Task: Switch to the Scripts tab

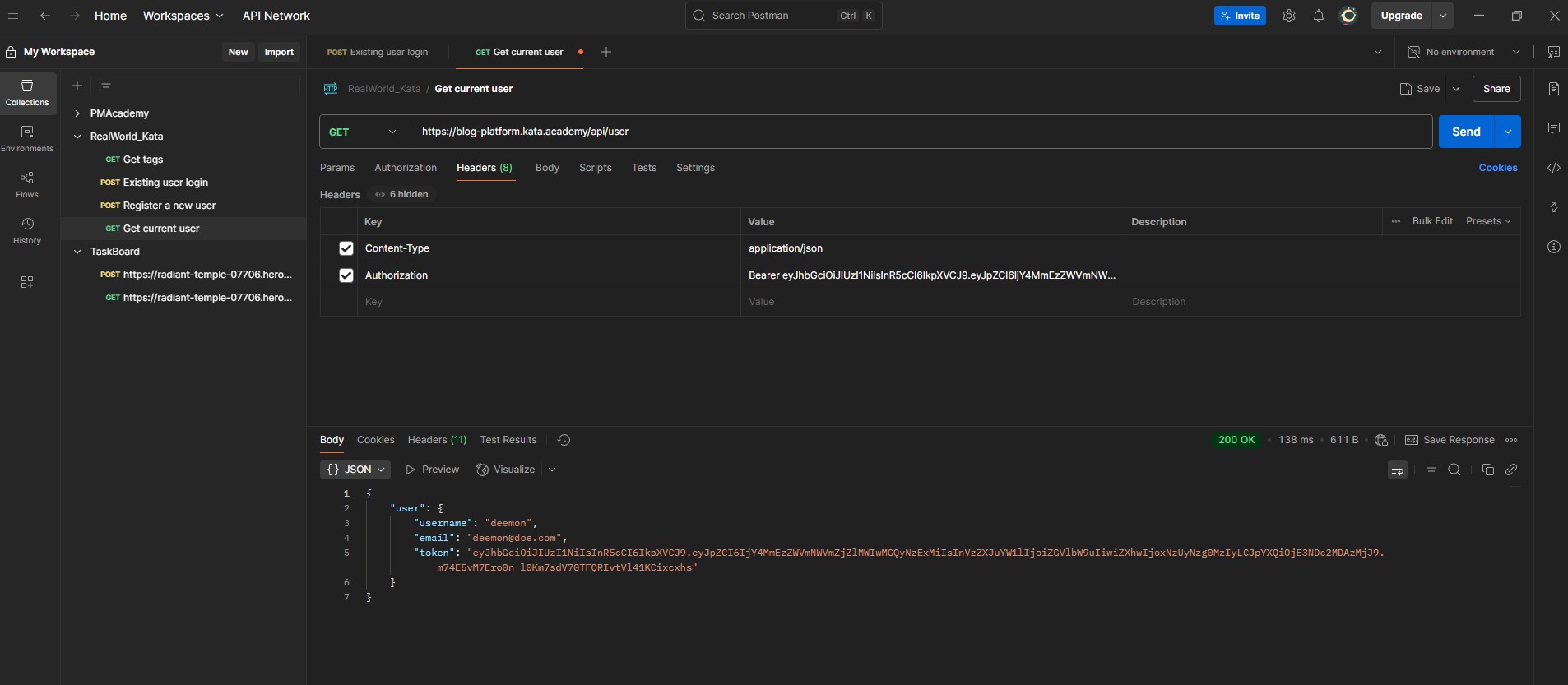Action: tap(596, 168)
